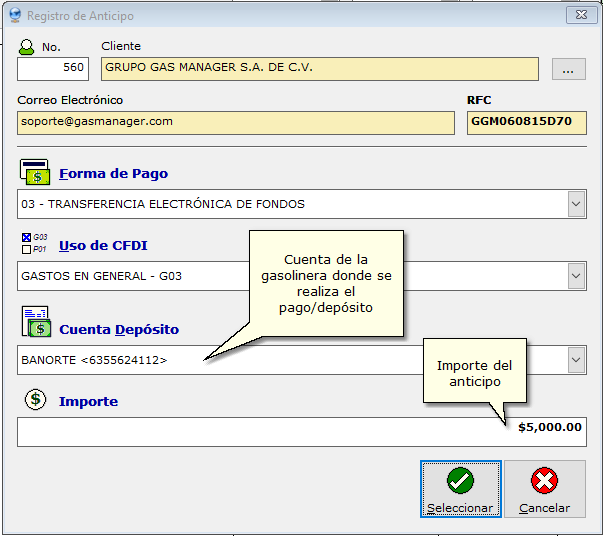Click the credit card Forma de Pago icon
The width and height of the screenshot is (603, 536).
[x=36, y=171]
